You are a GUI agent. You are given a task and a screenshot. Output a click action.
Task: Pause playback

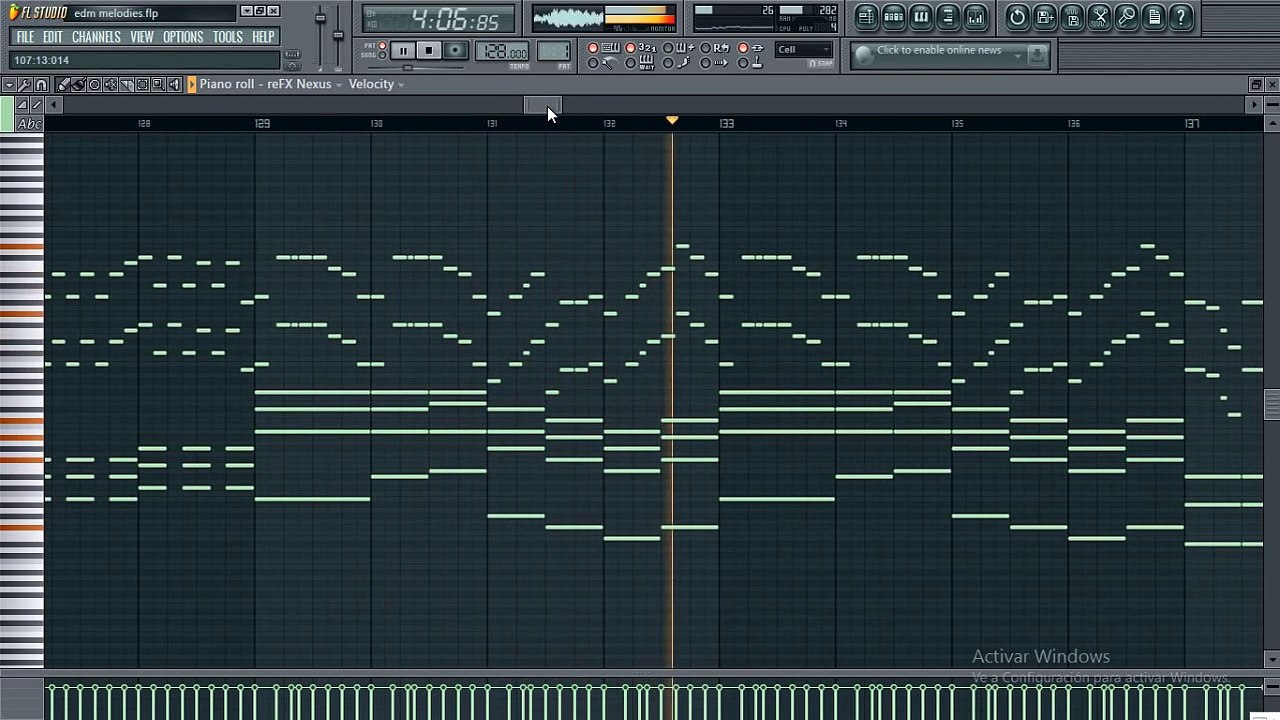tap(403, 51)
